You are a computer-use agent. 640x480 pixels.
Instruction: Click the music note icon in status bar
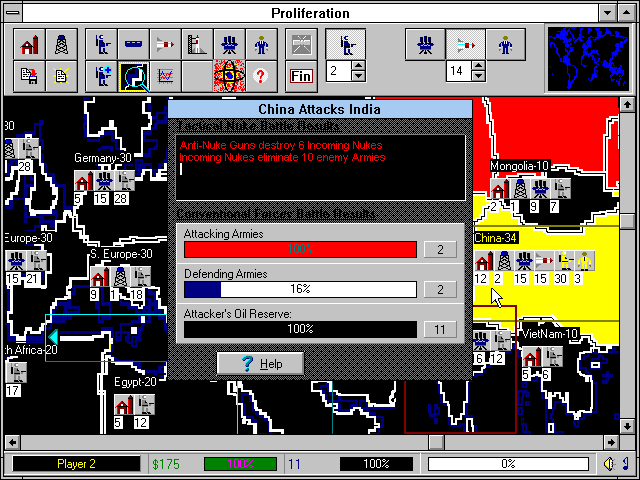[626, 464]
